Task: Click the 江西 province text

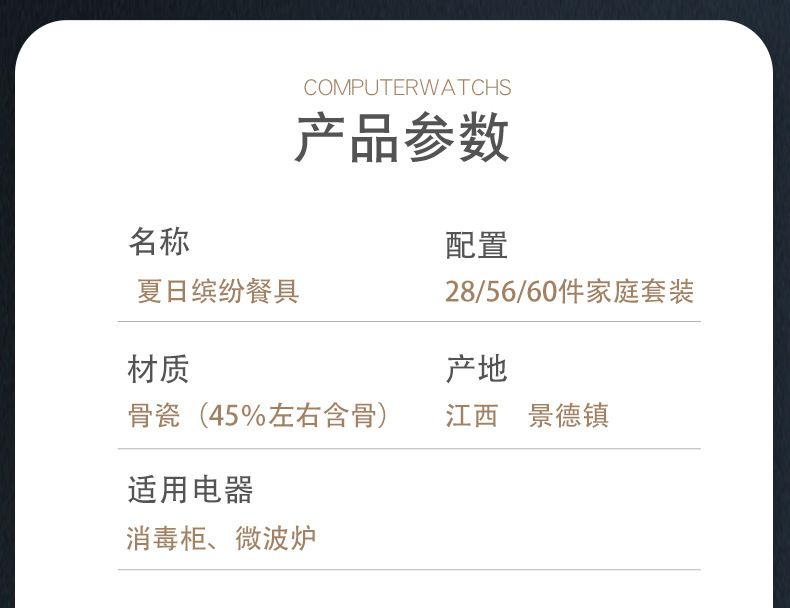Action: pos(471,415)
